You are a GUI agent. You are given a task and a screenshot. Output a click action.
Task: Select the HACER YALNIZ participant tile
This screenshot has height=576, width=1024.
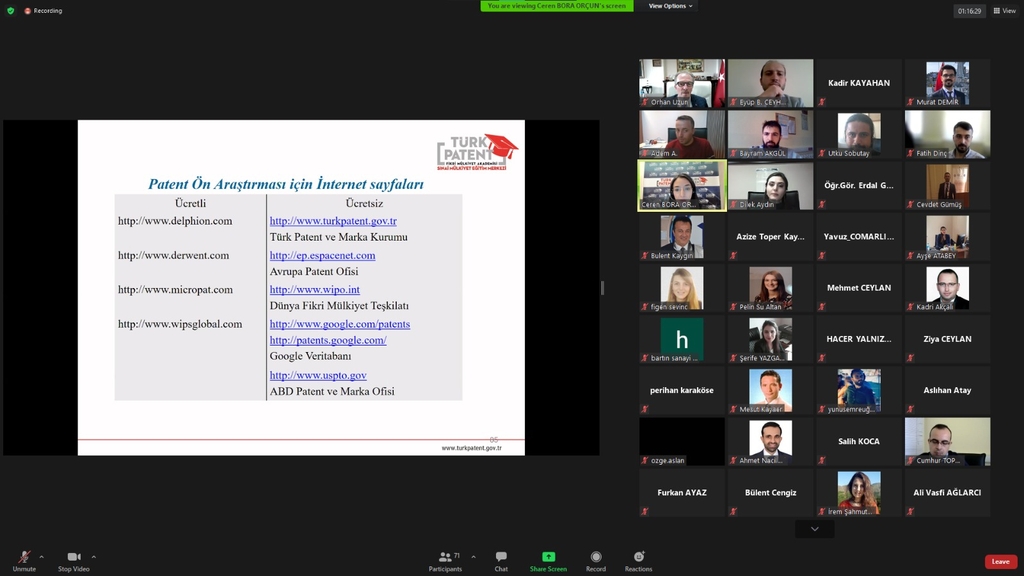(859, 339)
